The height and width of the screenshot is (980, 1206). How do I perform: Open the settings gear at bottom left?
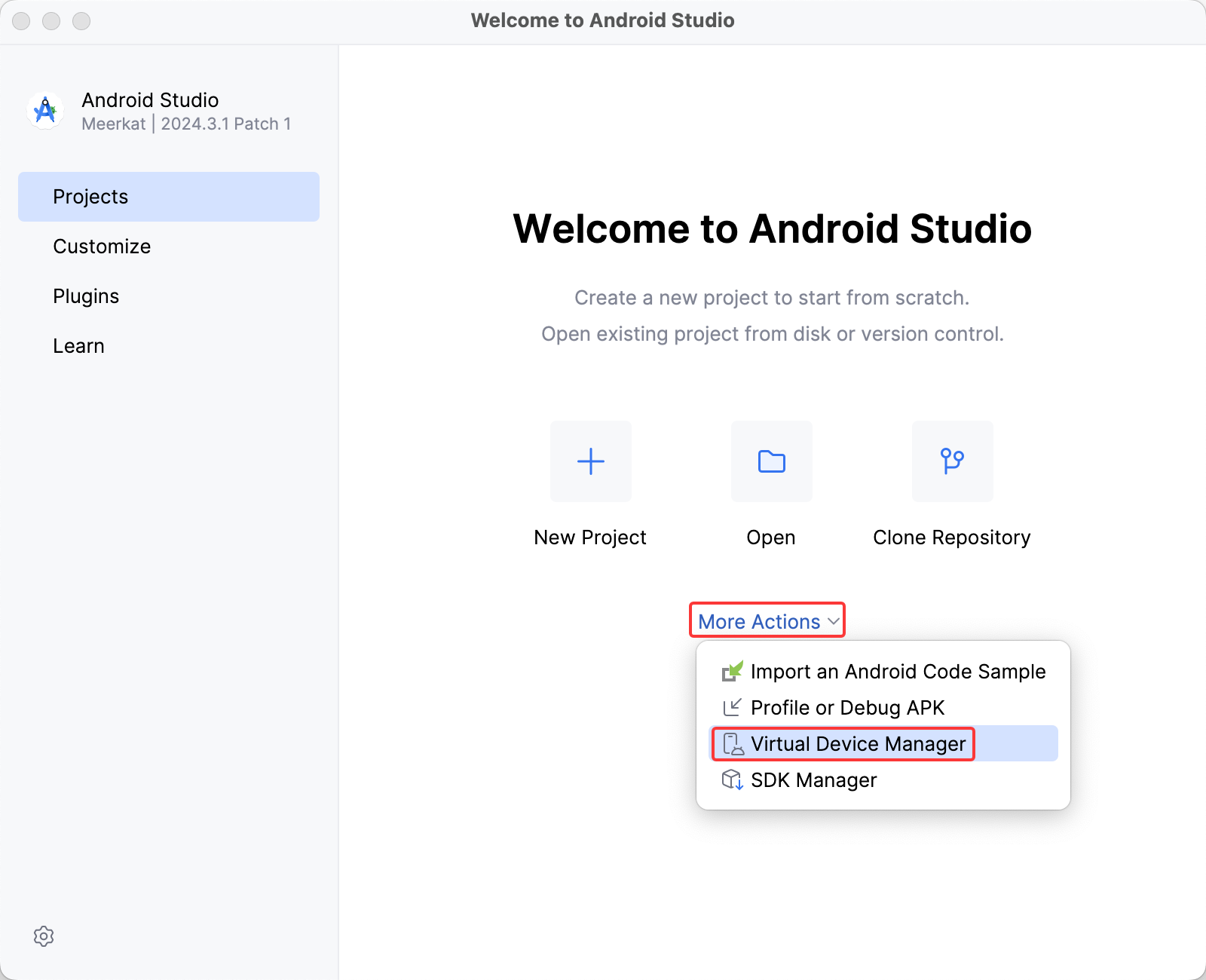(x=44, y=936)
